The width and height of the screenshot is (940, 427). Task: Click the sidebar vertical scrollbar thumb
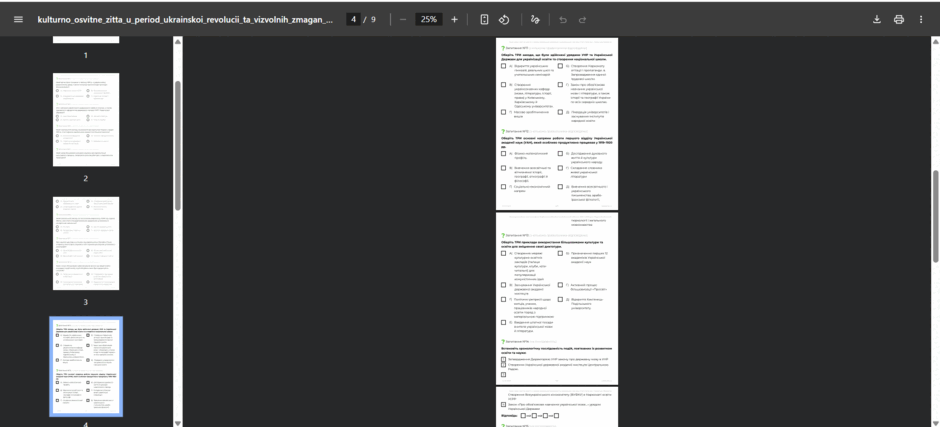[x=178, y=145]
